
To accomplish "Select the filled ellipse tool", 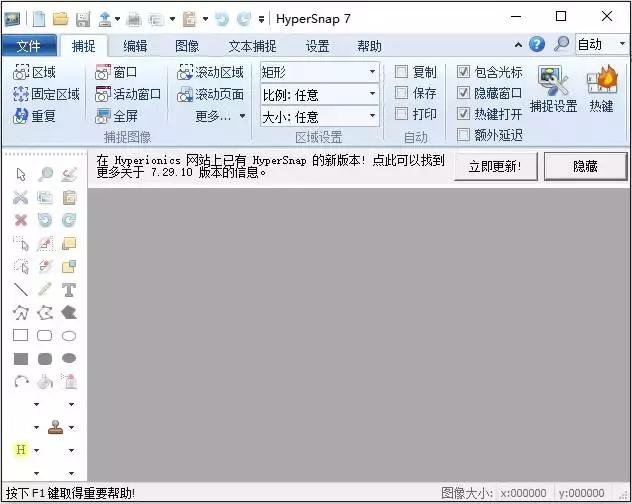I will (x=69, y=358).
